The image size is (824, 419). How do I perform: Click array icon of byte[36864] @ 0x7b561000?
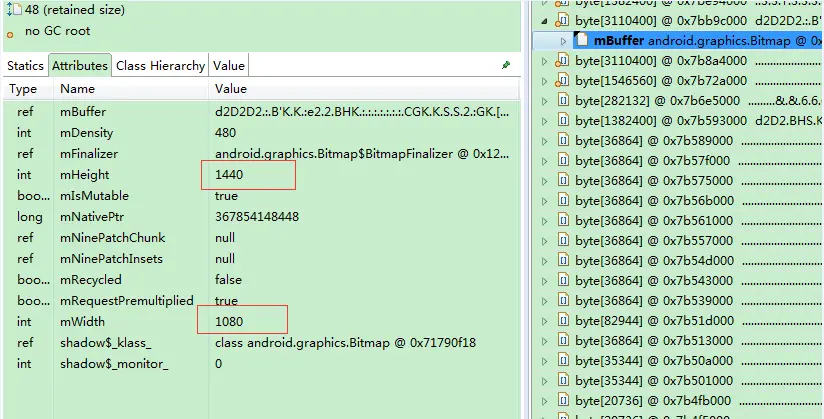563,221
